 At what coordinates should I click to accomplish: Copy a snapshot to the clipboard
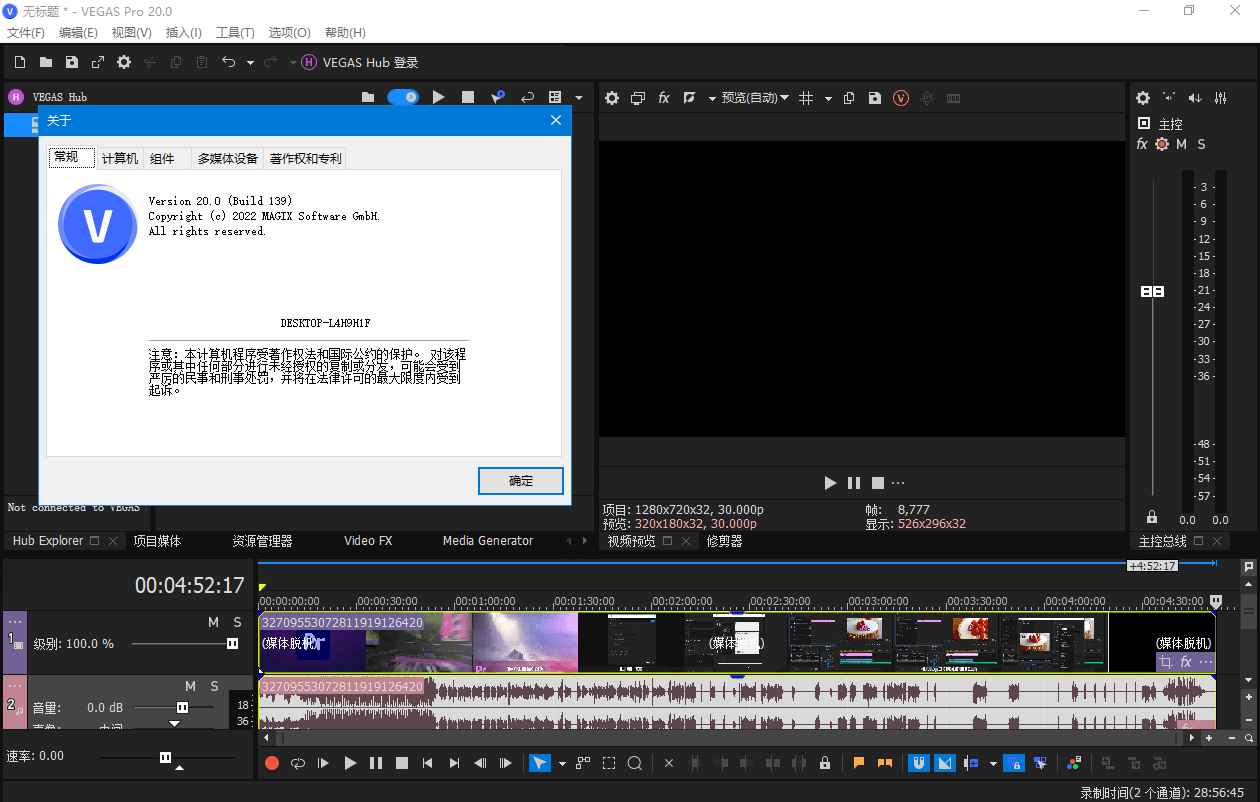point(849,98)
